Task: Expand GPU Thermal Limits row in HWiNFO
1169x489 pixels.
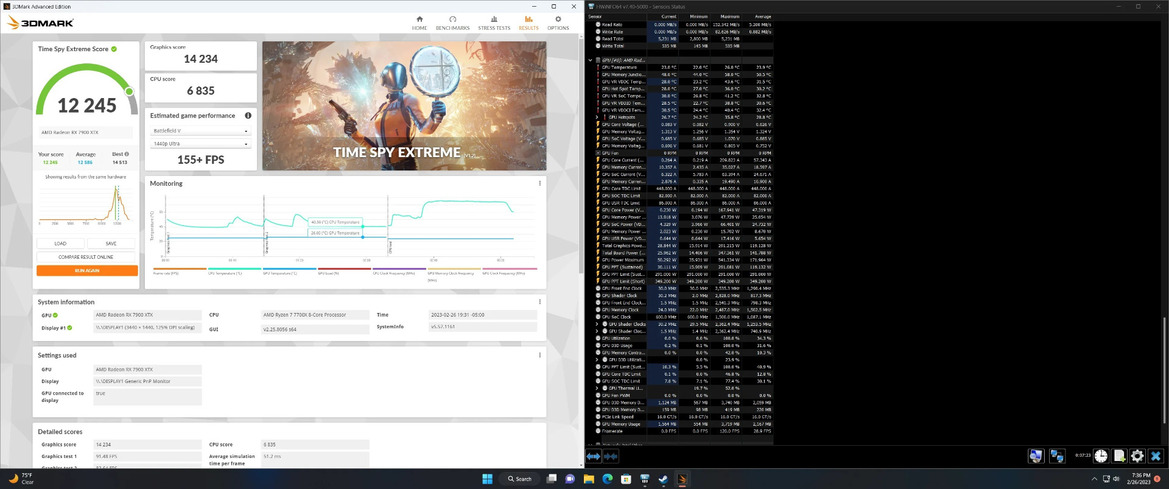Action: coord(596,388)
